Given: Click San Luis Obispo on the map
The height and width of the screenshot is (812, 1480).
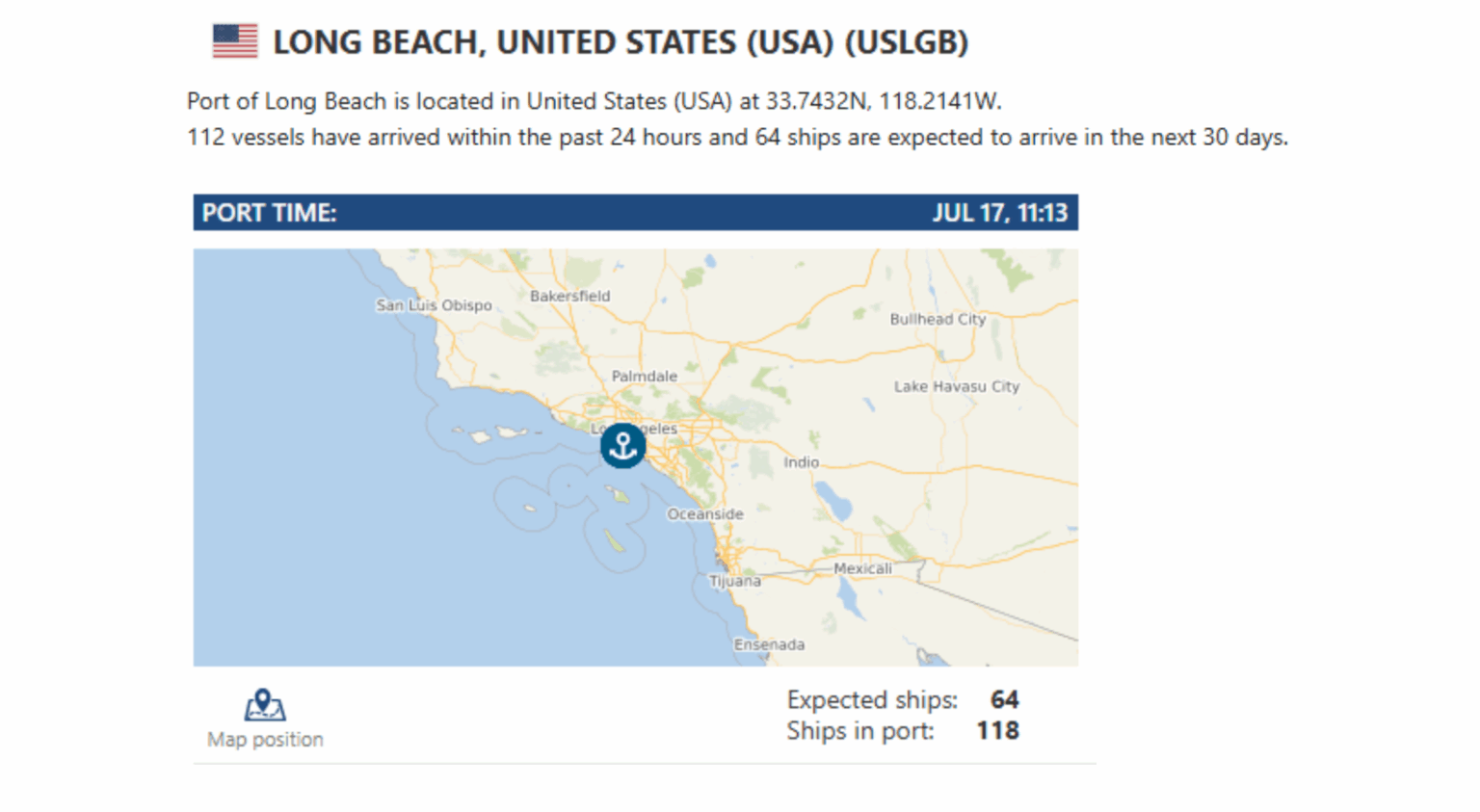Looking at the screenshot, I should tap(434, 305).
